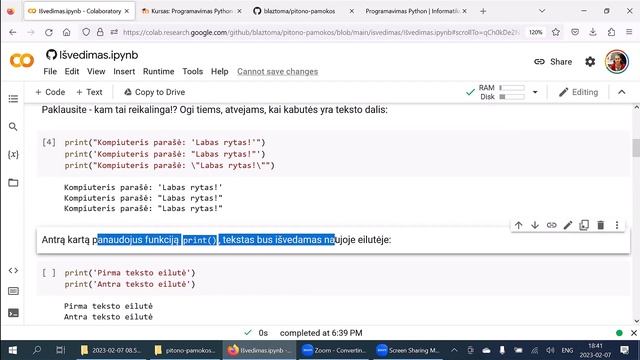Bookmark this page with the star

pos(556,32)
